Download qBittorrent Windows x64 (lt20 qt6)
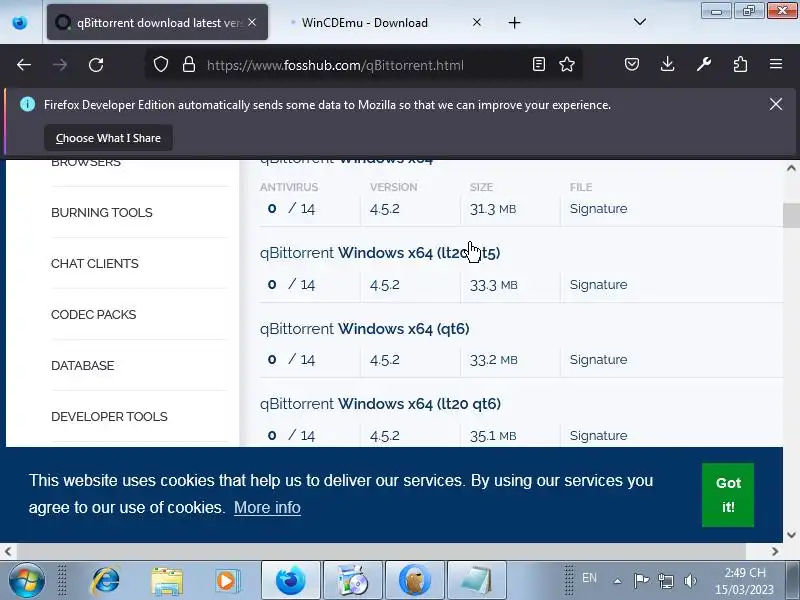Viewport: 800px width, 600px height. (x=380, y=404)
